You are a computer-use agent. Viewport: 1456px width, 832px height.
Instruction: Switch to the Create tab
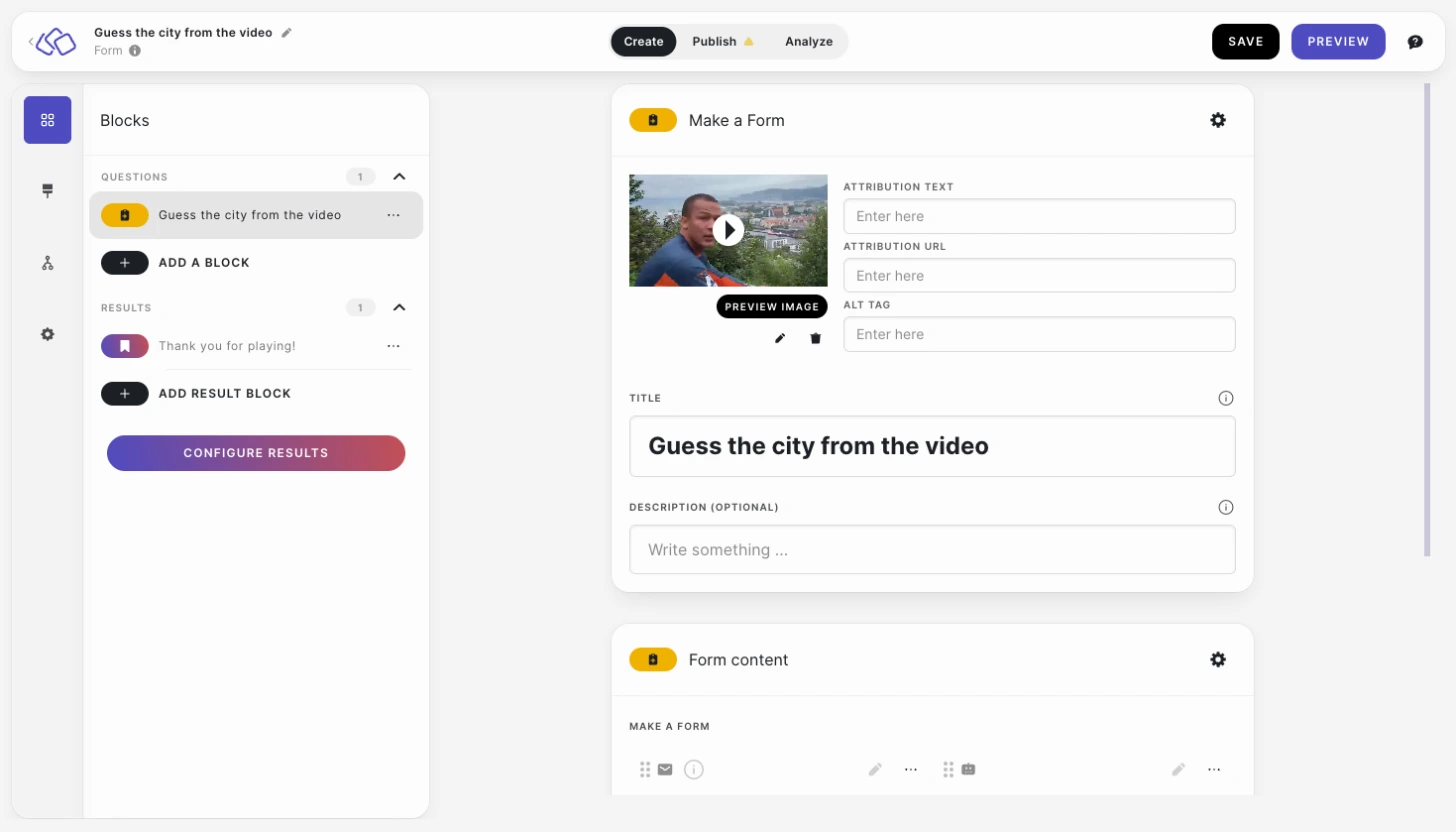tap(643, 42)
